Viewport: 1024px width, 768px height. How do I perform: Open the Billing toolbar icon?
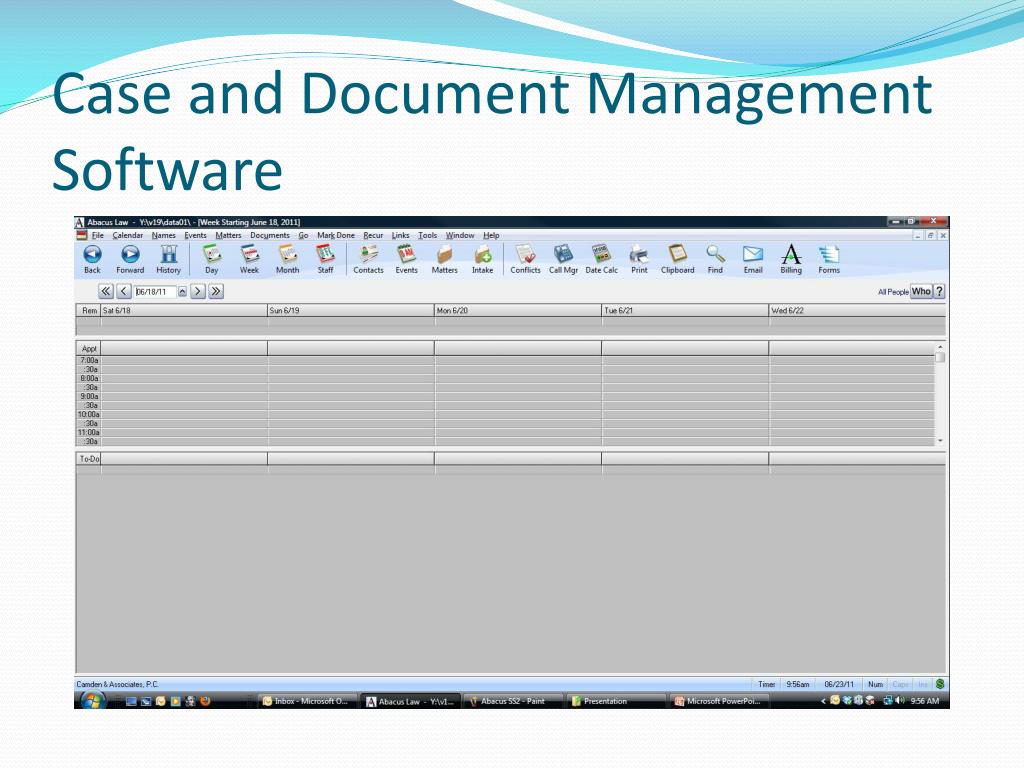coord(791,254)
